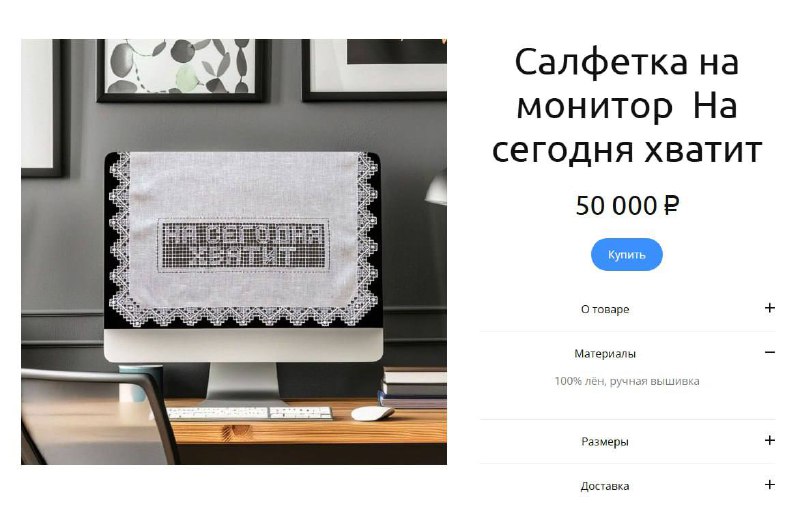Viewport: 800px width, 520px height.
Task: Click the framed leaf artwork in the photo
Action: click(182, 70)
